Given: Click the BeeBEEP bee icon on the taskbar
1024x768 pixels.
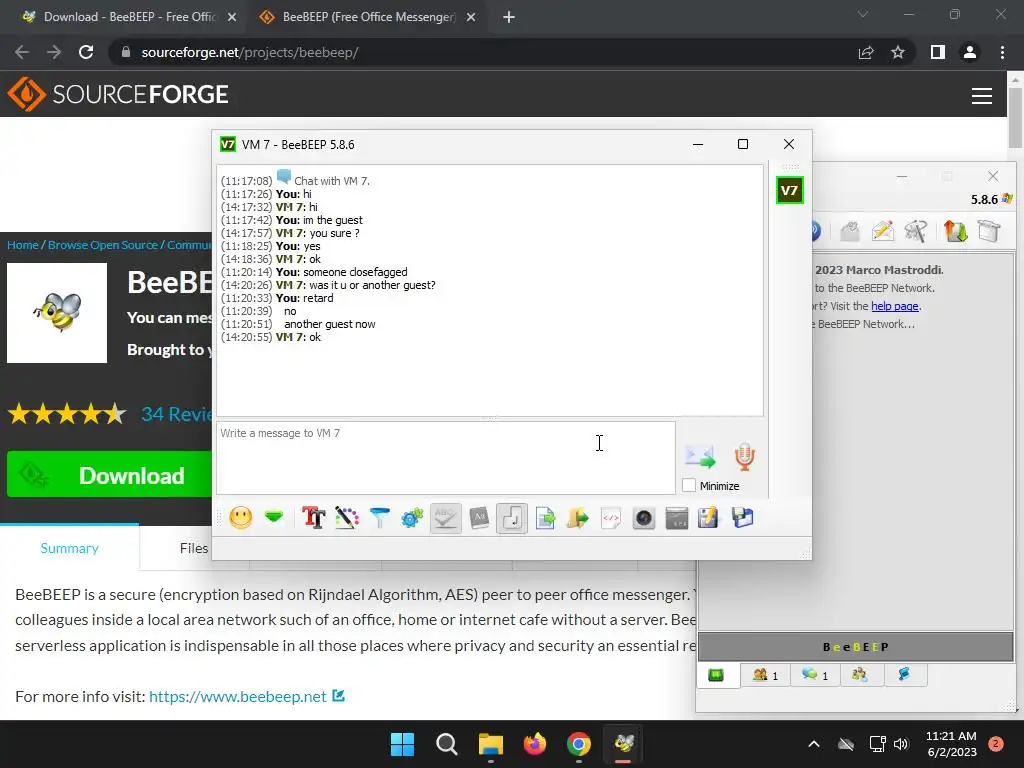Looking at the screenshot, I should pyautogui.click(x=624, y=744).
